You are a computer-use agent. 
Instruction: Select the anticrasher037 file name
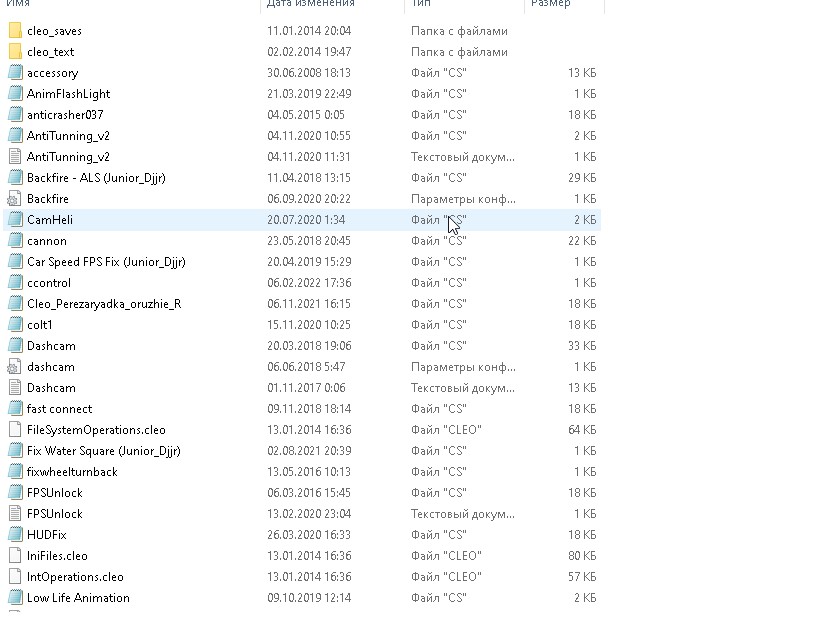(x=65, y=115)
